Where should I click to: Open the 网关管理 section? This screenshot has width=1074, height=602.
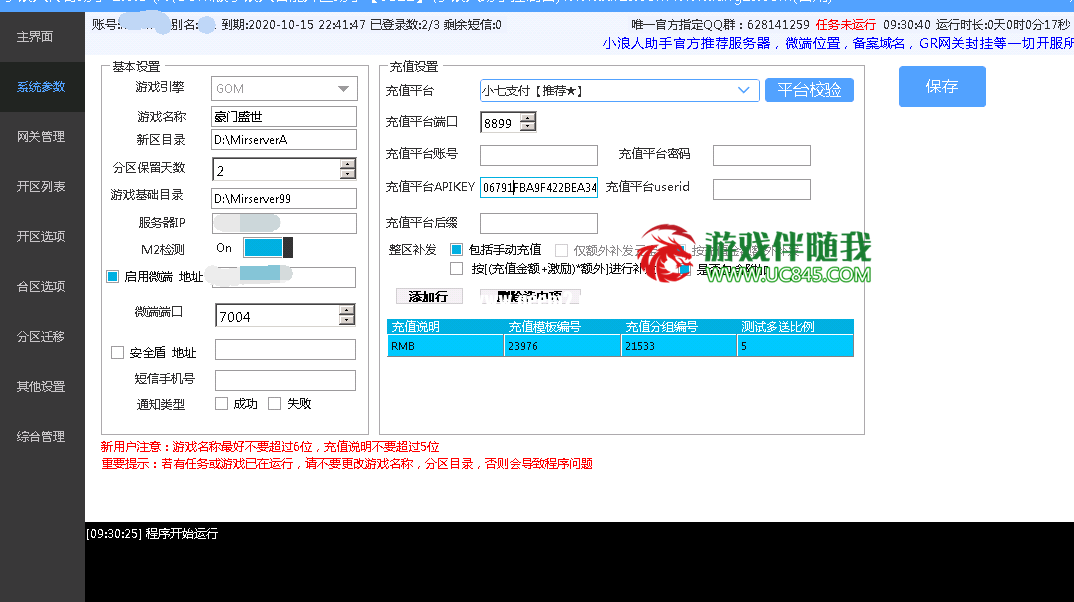coord(41,137)
